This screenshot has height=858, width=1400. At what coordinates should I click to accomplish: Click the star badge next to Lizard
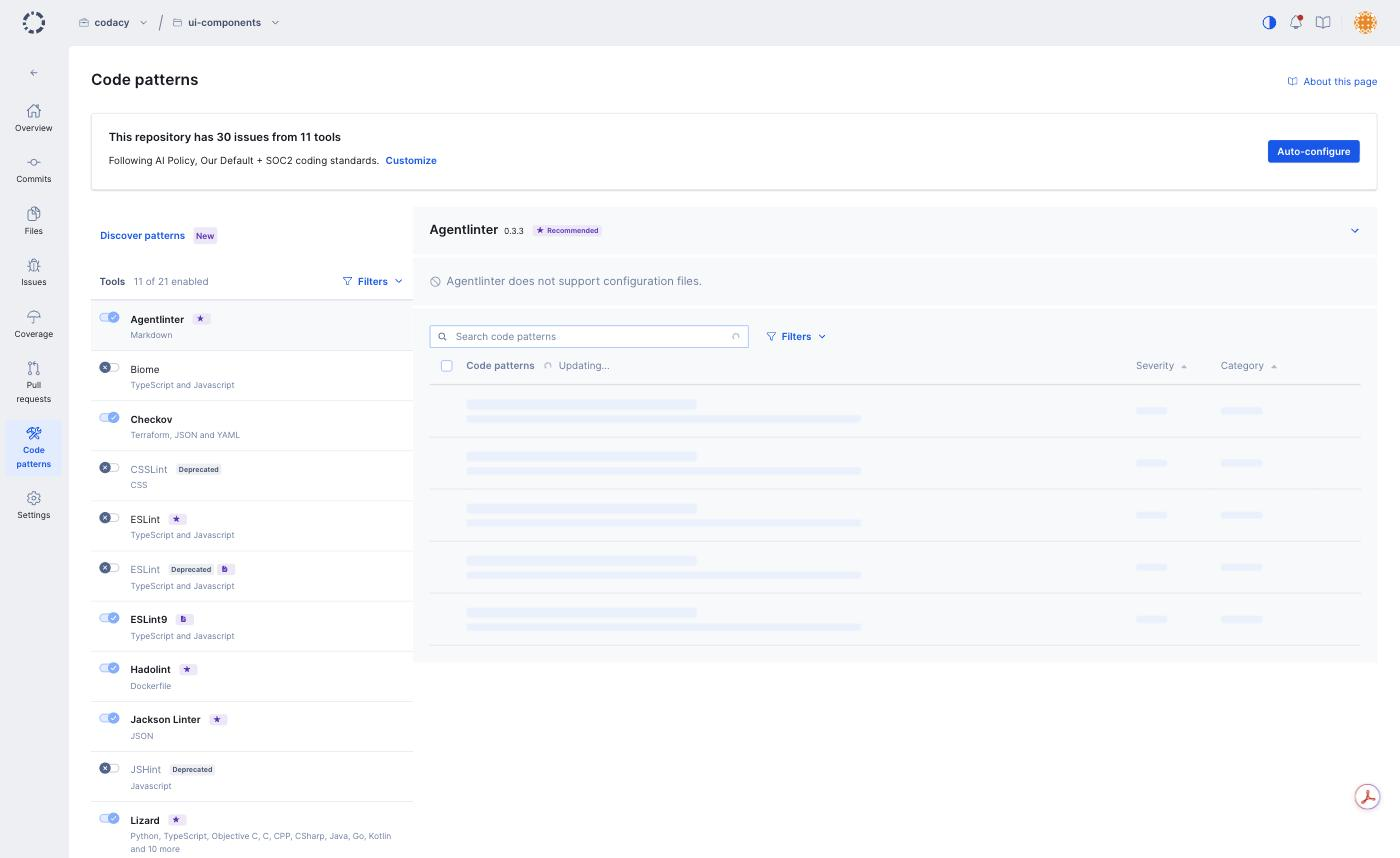click(x=176, y=820)
